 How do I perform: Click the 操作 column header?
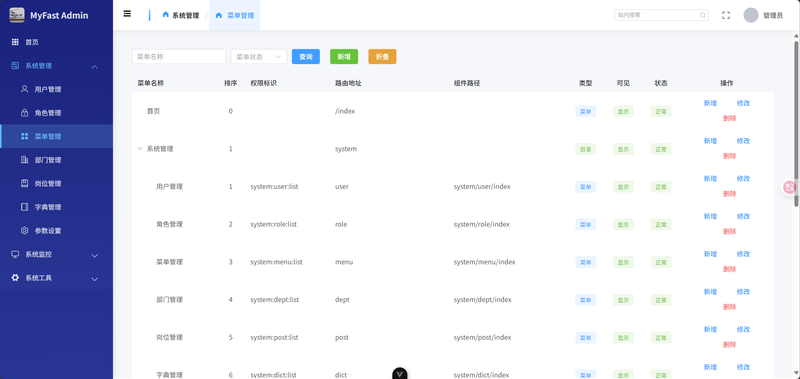pos(727,83)
